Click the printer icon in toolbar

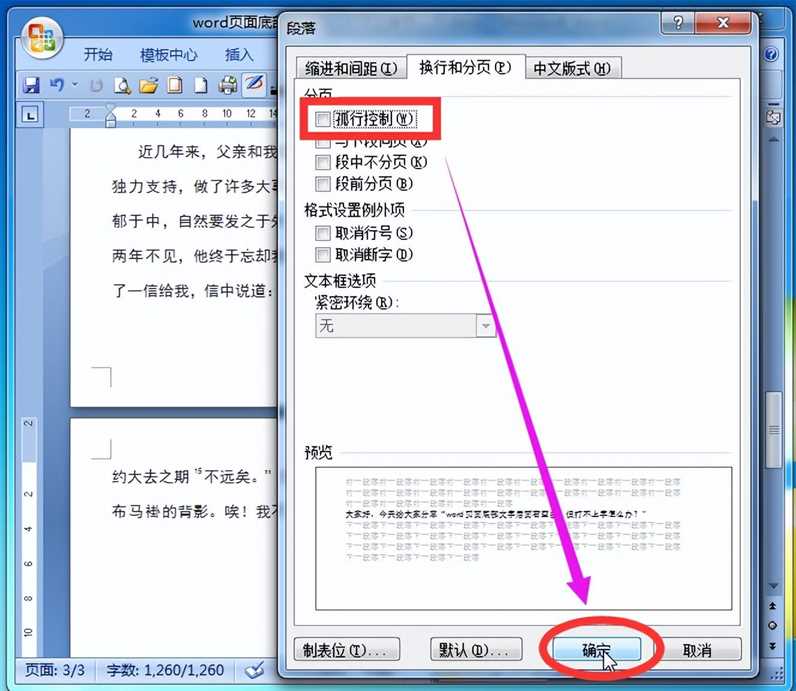[228, 86]
